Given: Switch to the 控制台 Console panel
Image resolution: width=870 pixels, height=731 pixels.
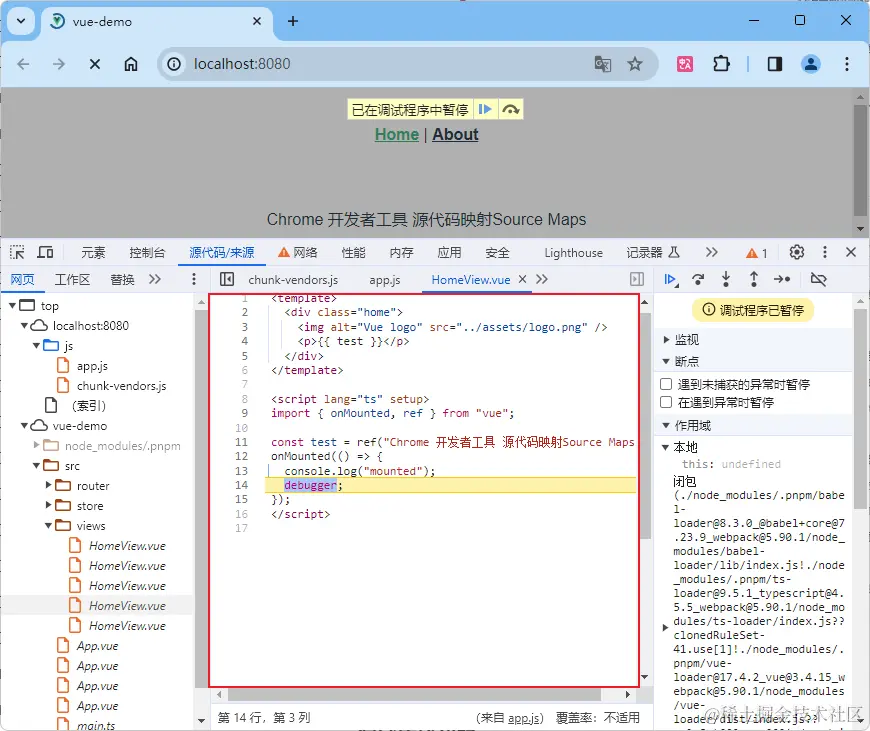Looking at the screenshot, I should tap(147, 253).
